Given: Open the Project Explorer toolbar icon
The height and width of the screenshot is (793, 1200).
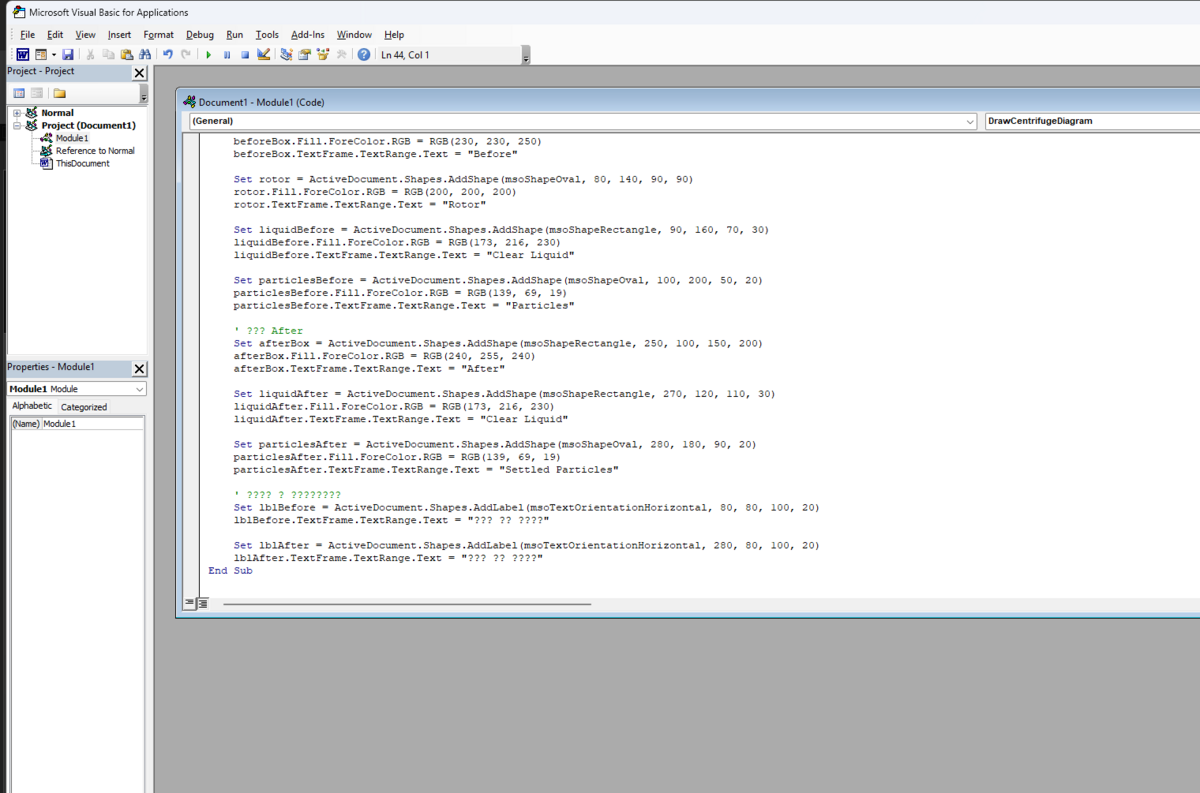Looking at the screenshot, I should pyautogui.click(x=286, y=55).
